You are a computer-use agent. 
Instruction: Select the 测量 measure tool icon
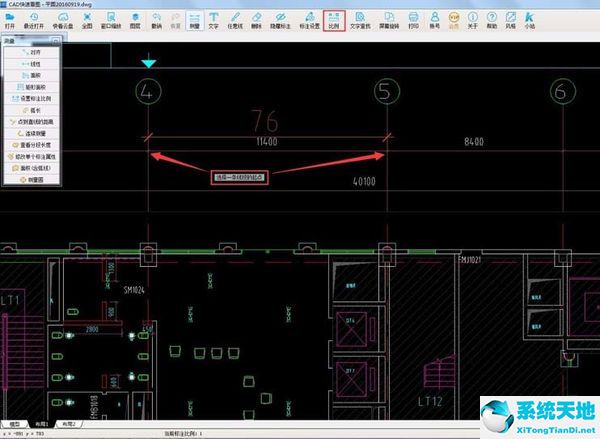[194, 20]
